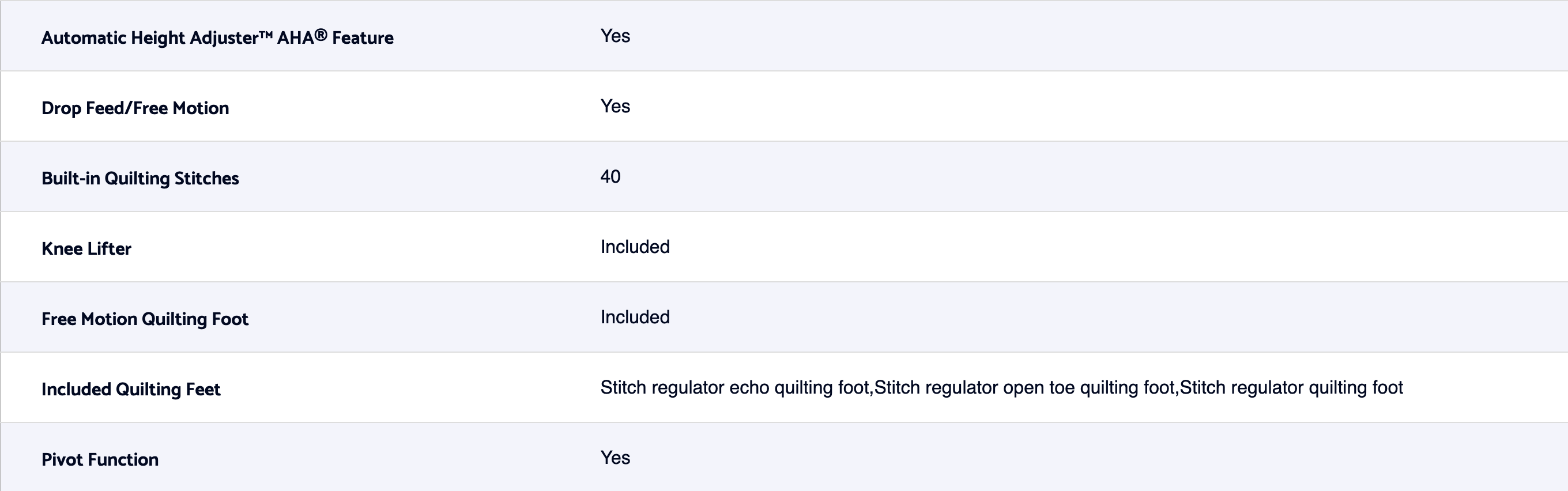Image resolution: width=1568 pixels, height=491 pixels.
Task: Select the Yes value for Pivot Function
Action: point(615,458)
